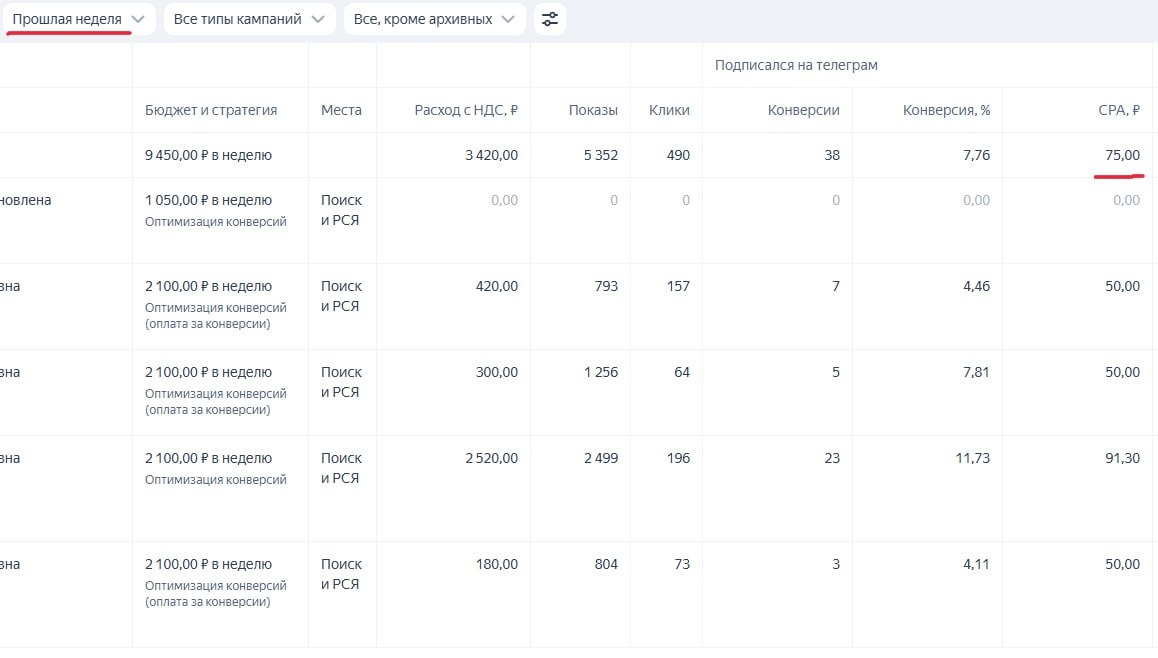
Task: Click the 'Бюджет и стратегия' column header
Action: coord(211,110)
